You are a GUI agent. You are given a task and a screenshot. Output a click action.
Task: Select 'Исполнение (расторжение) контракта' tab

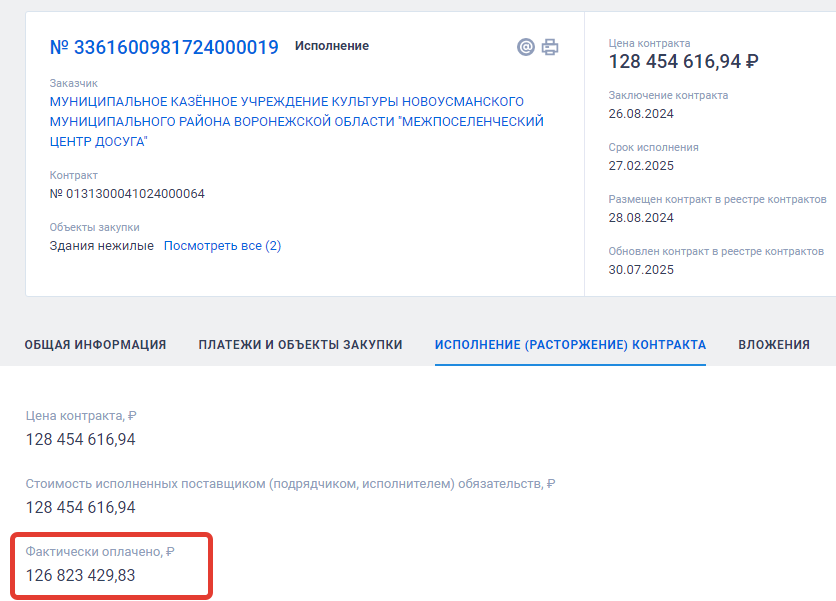click(570, 344)
